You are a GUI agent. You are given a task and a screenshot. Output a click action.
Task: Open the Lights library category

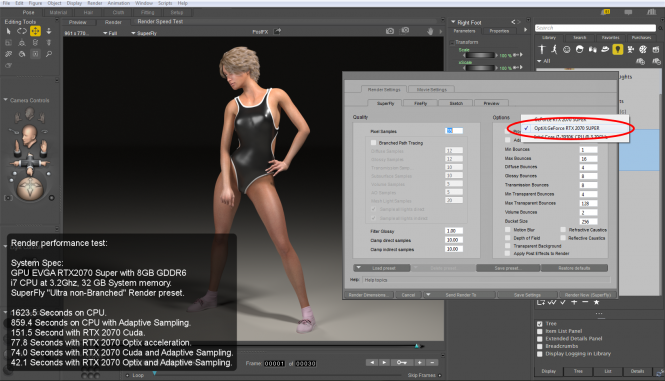click(618, 50)
